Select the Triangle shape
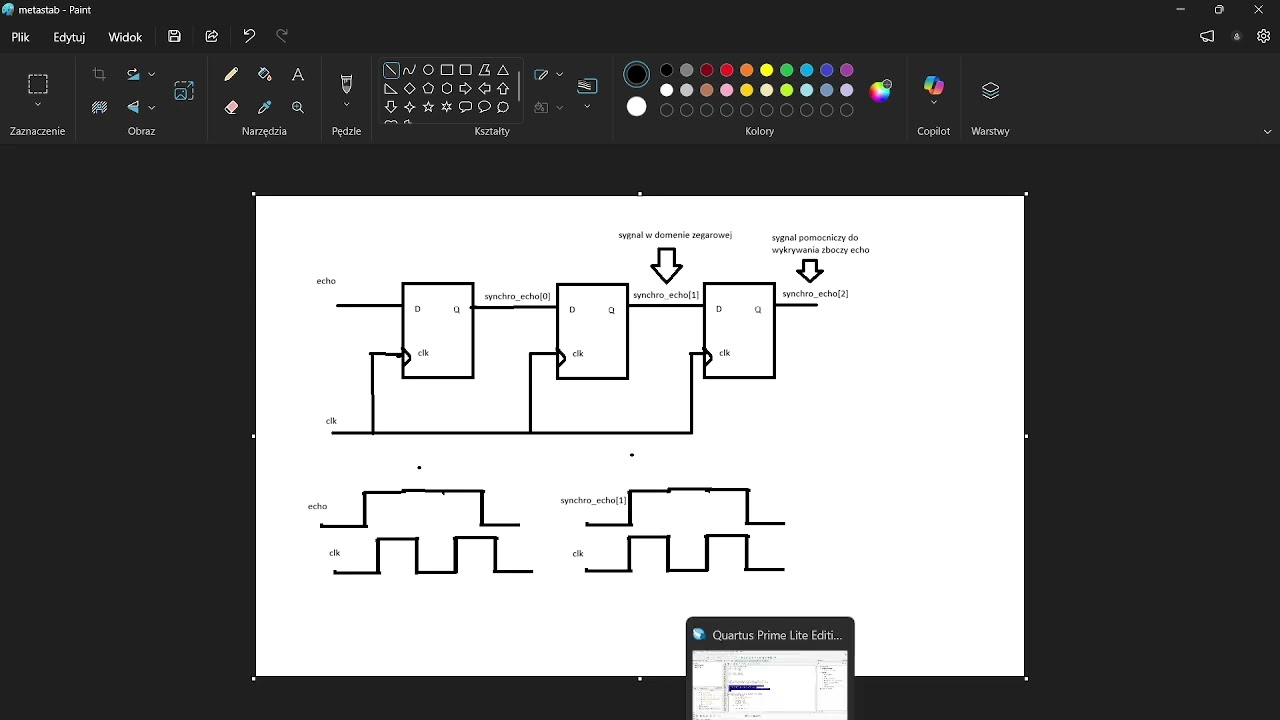This screenshot has height=720, width=1280. point(504,71)
